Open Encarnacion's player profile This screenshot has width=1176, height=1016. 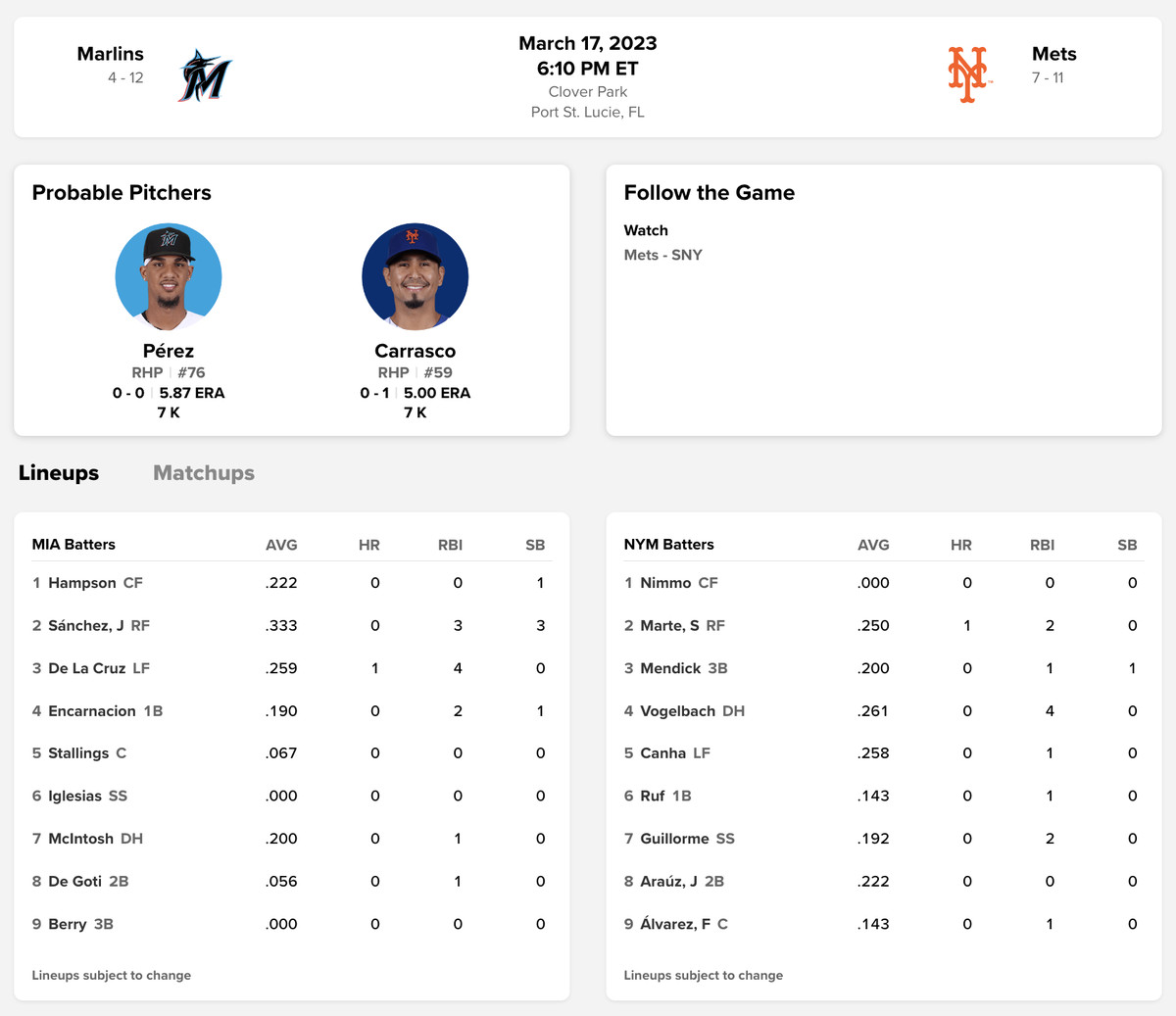click(x=92, y=711)
